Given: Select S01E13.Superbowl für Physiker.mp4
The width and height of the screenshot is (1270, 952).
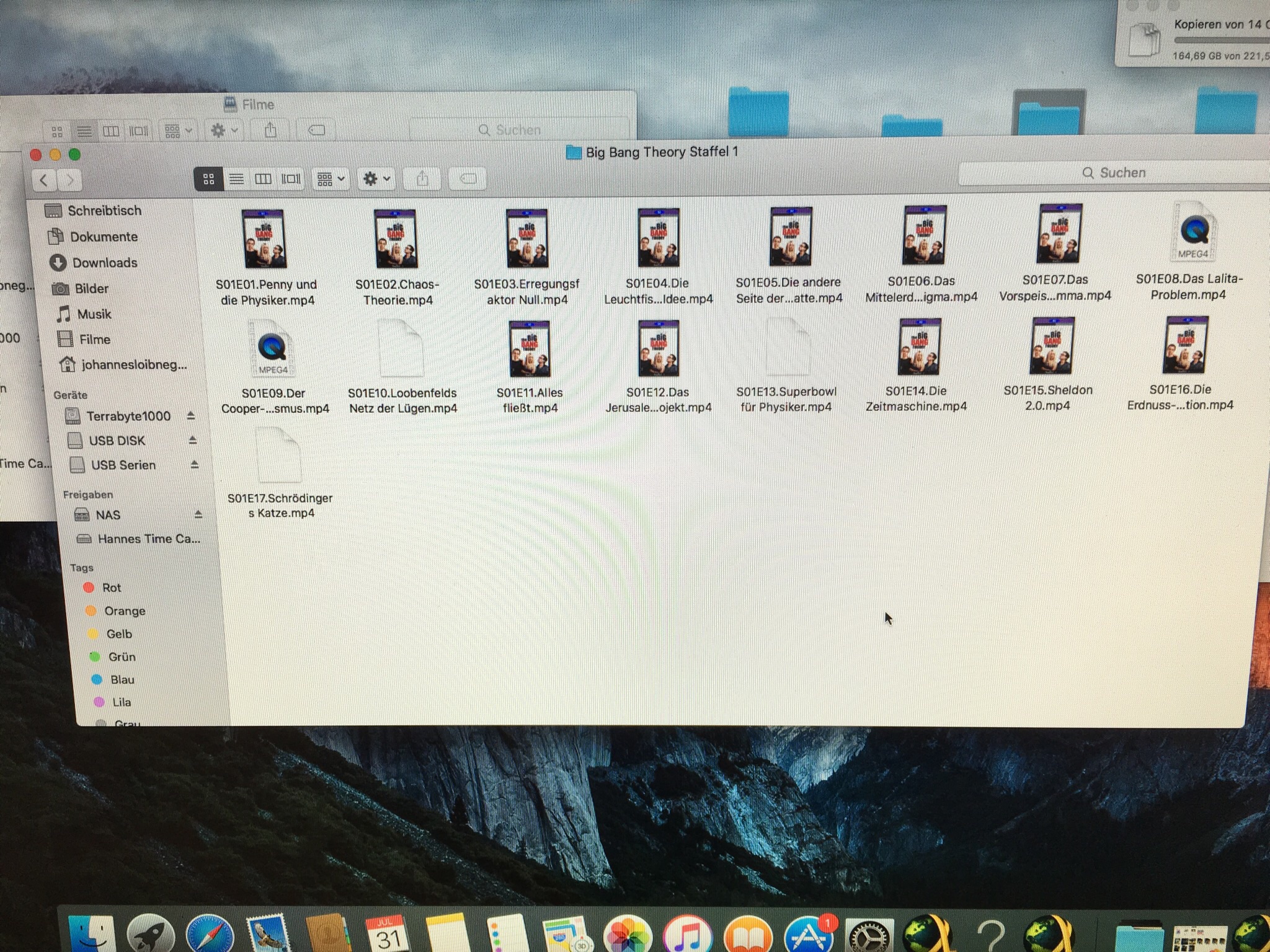Looking at the screenshot, I should (x=788, y=347).
